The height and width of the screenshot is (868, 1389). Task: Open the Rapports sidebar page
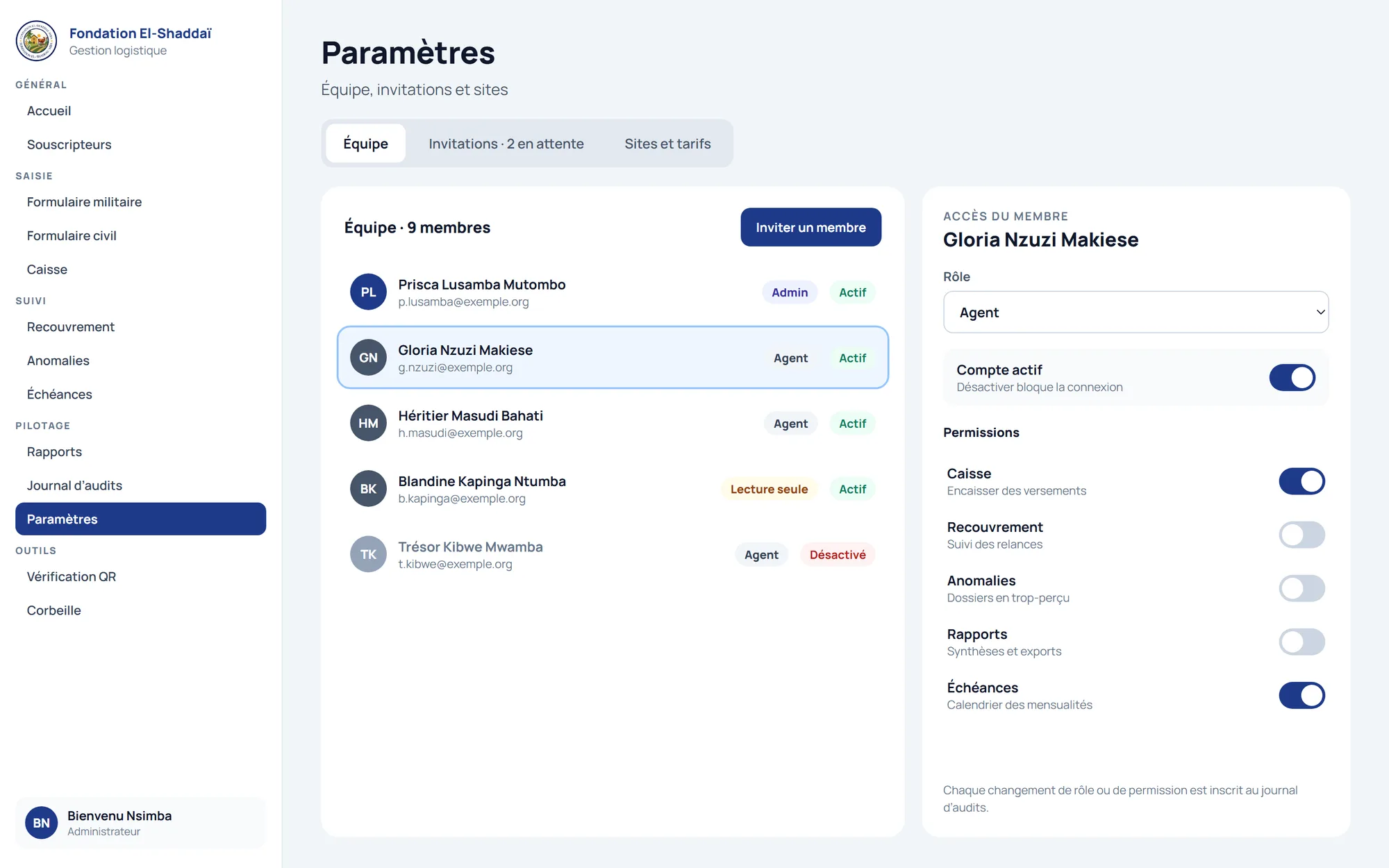click(140, 452)
